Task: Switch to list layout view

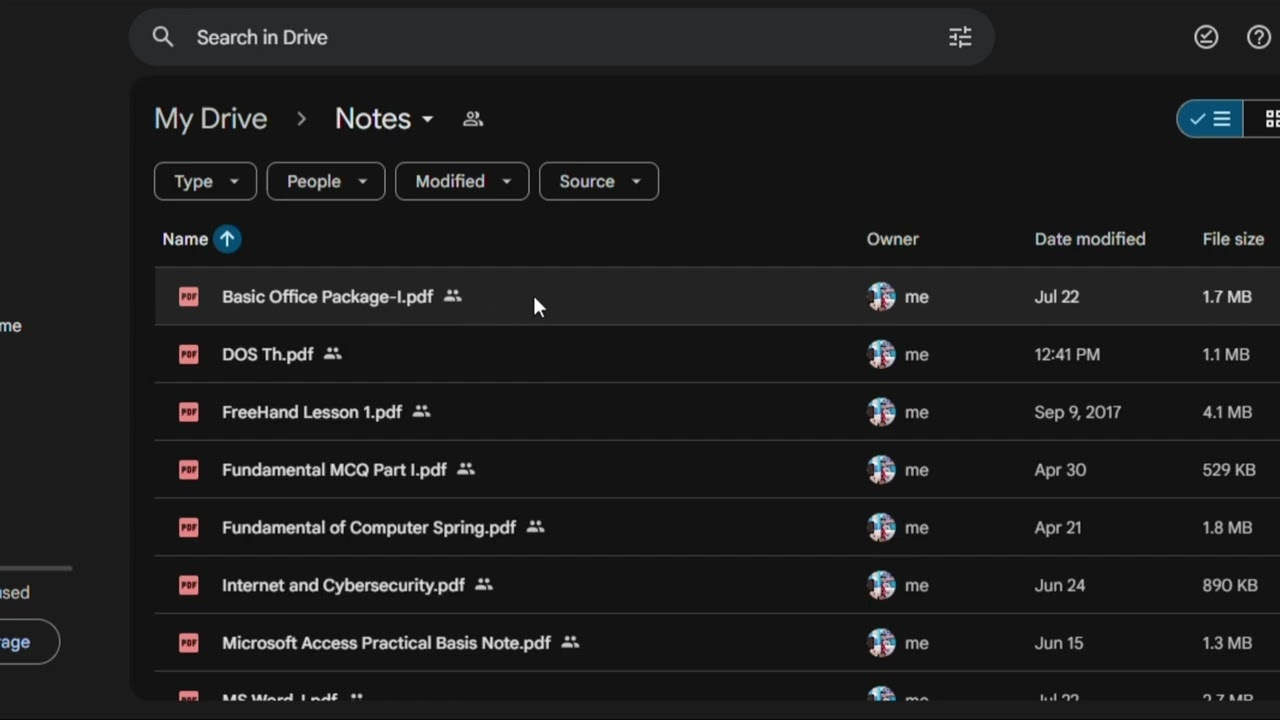Action: 1210,119
